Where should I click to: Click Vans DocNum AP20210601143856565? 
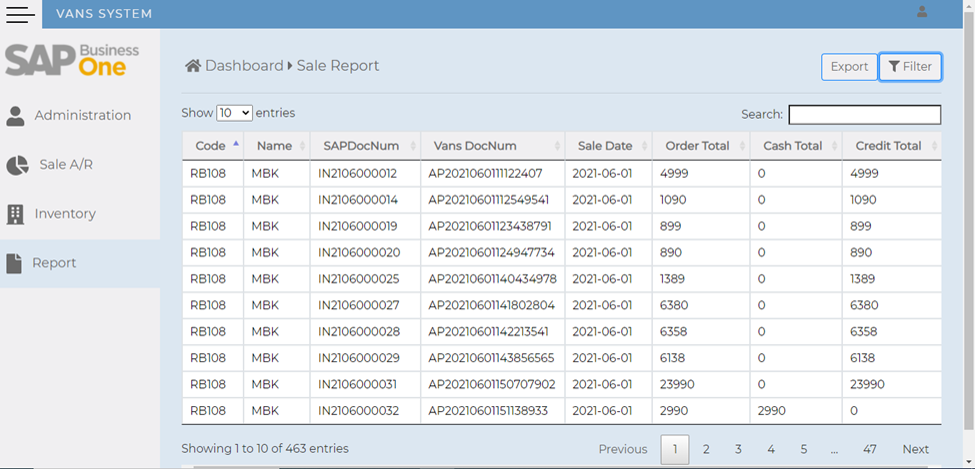coord(491,358)
